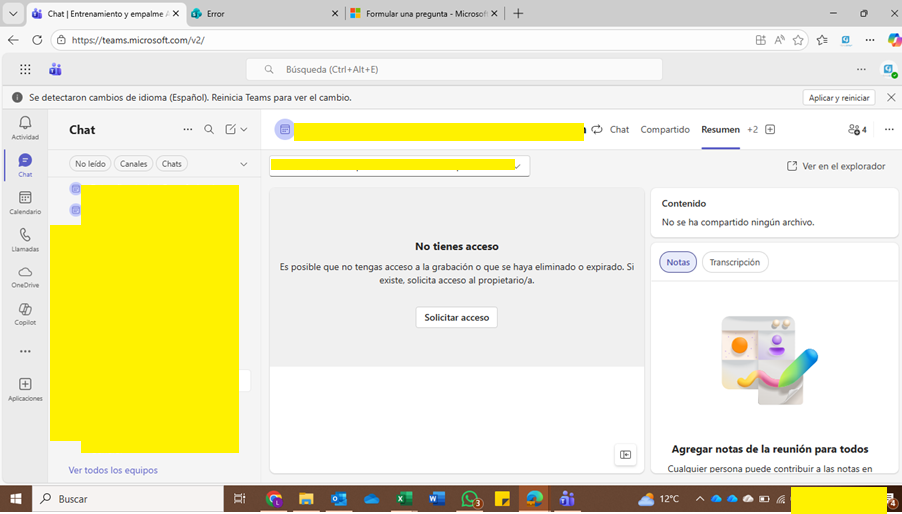902x514 pixels.
Task: Open Copilot in Teams sidebar
Action: coord(25,314)
